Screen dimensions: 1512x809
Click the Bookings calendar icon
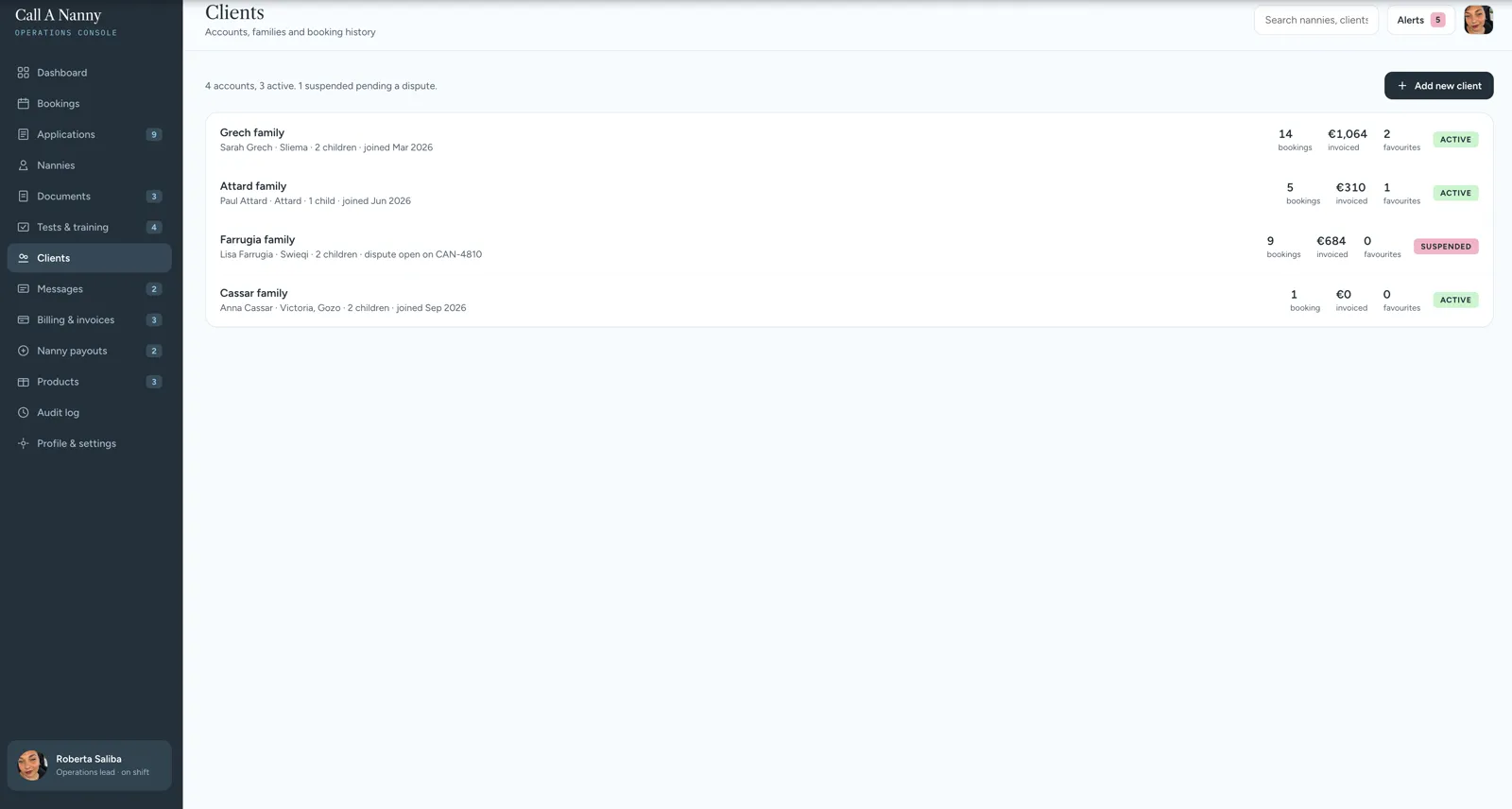pos(24,104)
